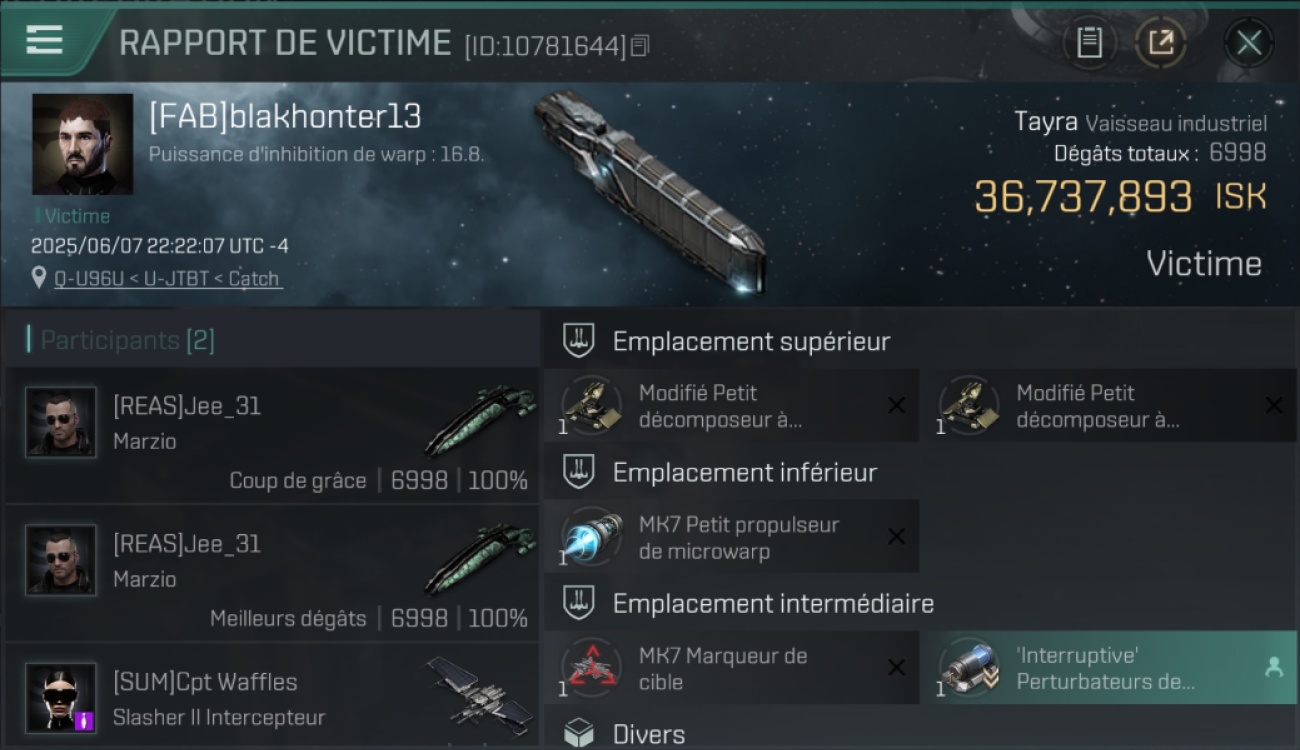Image resolution: width=1300 pixels, height=750 pixels.
Task: Select second Modifié Petit décomposeur module
Action: pos(1108,406)
